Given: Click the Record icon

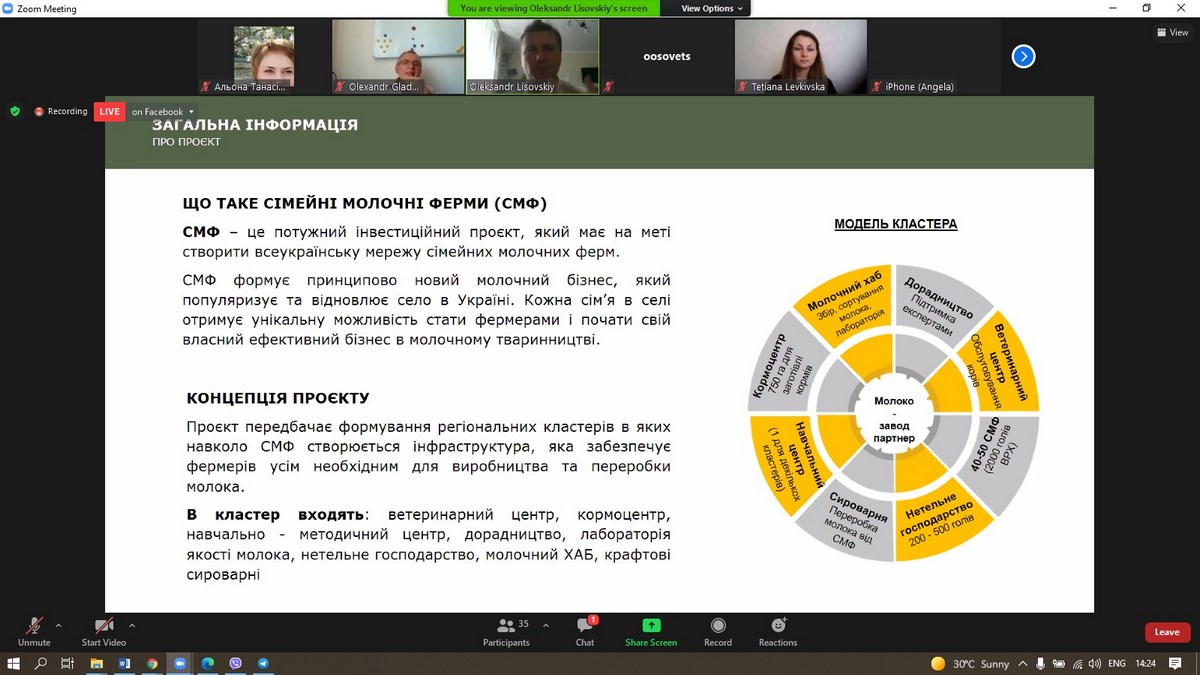Looking at the screenshot, I should [717, 626].
